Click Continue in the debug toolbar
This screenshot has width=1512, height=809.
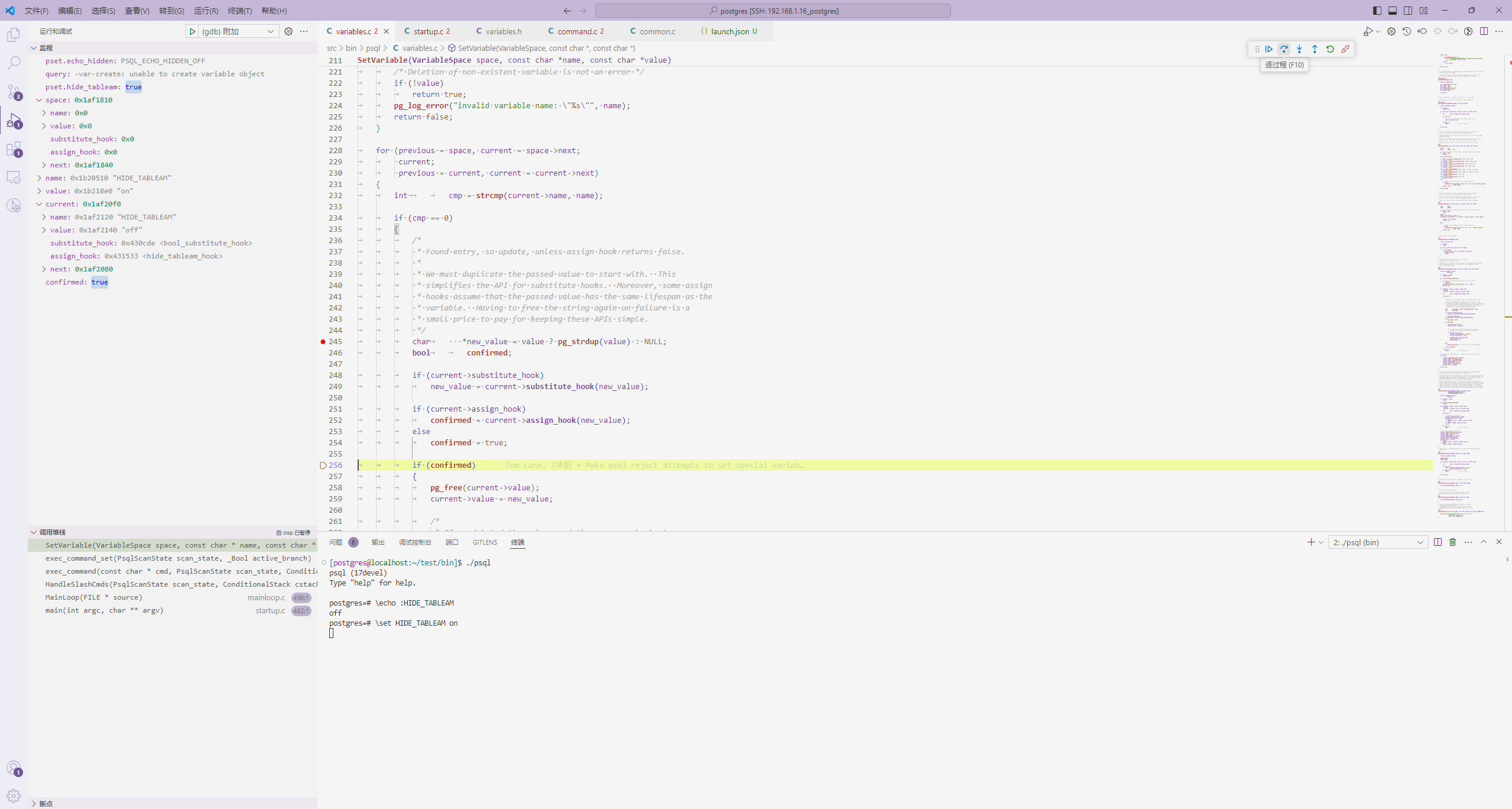(x=1268, y=49)
